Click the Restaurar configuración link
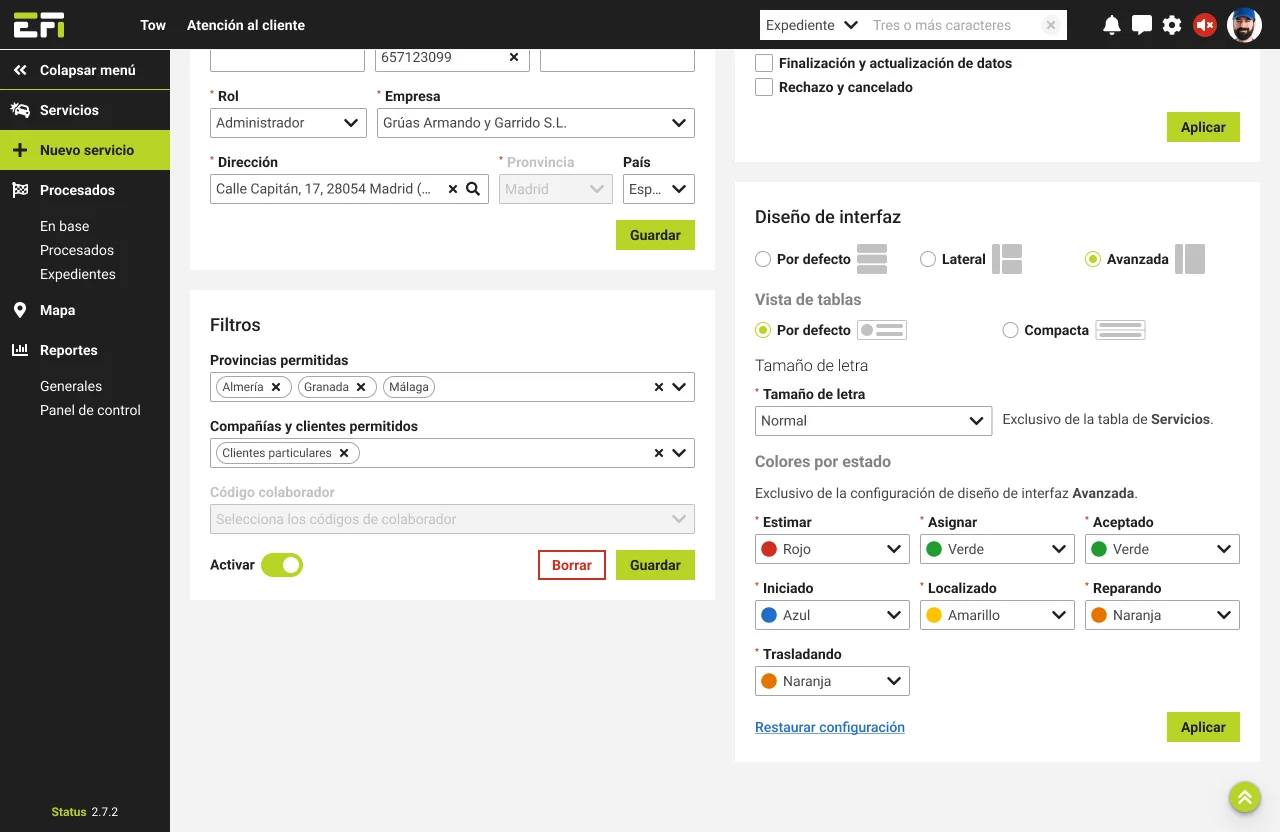This screenshot has width=1280, height=832. tap(830, 727)
